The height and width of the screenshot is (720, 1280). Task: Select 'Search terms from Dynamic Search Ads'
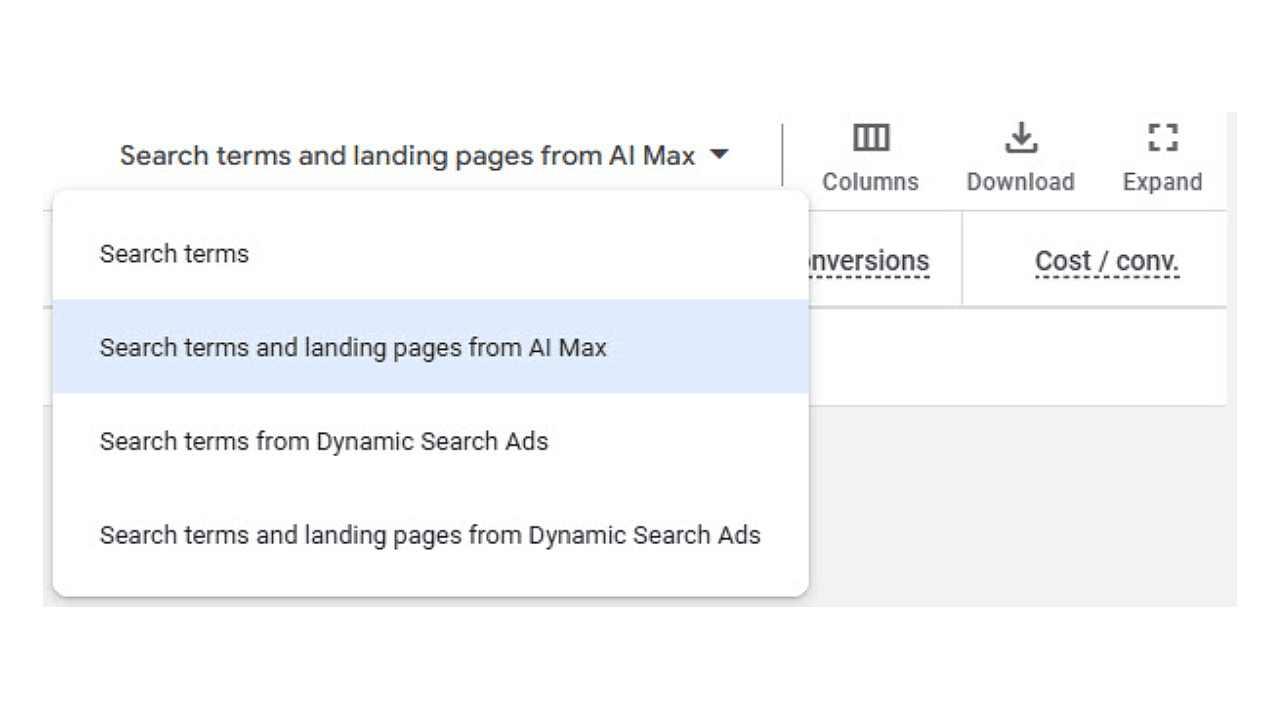324,442
